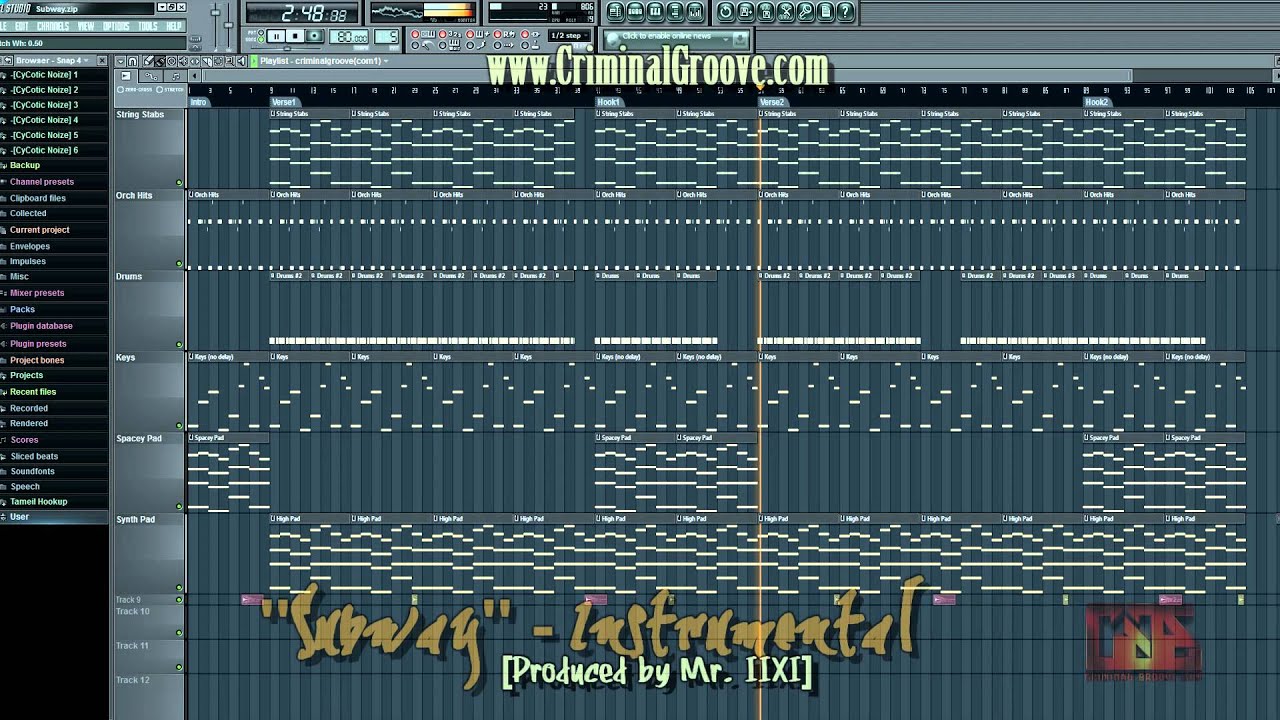The height and width of the screenshot is (720, 1280).
Task: Open the CHANNELS menu
Action: pos(53,26)
